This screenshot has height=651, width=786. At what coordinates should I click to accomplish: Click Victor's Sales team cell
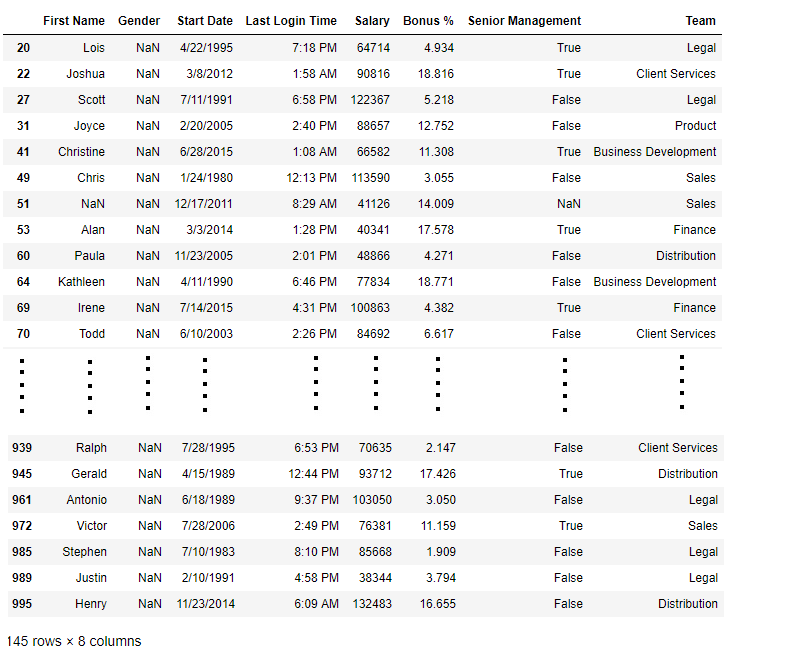pyautogui.click(x=702, y=526)
